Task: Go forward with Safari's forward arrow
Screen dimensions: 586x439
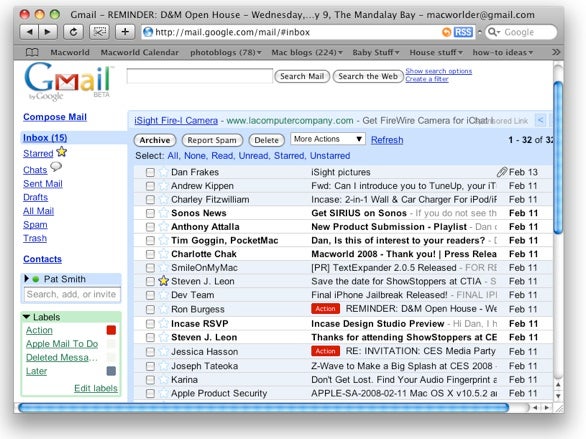Action: [x=48, y=32]
